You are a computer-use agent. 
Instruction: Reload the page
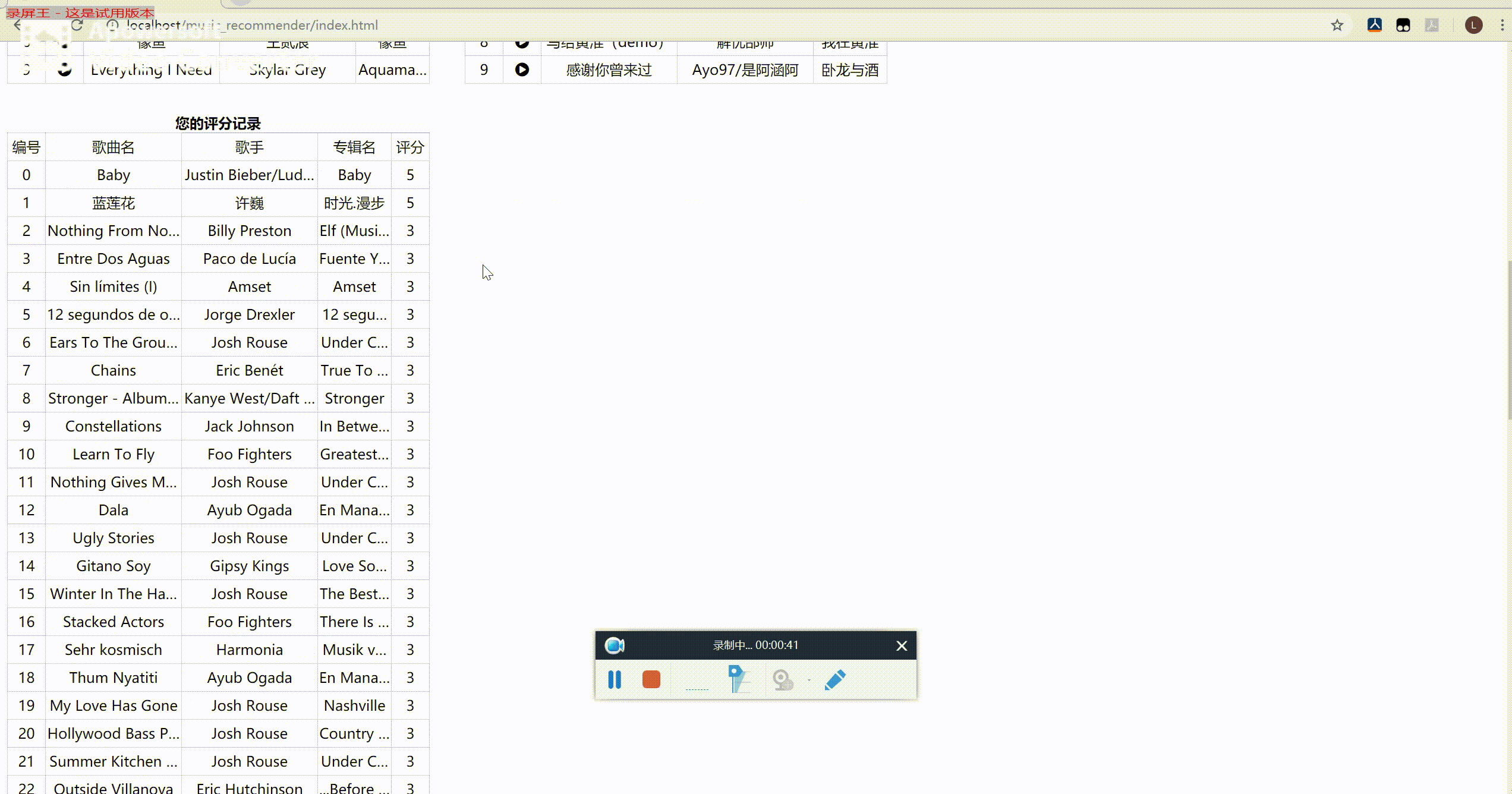pyautogui.click(x=77, y=26)
